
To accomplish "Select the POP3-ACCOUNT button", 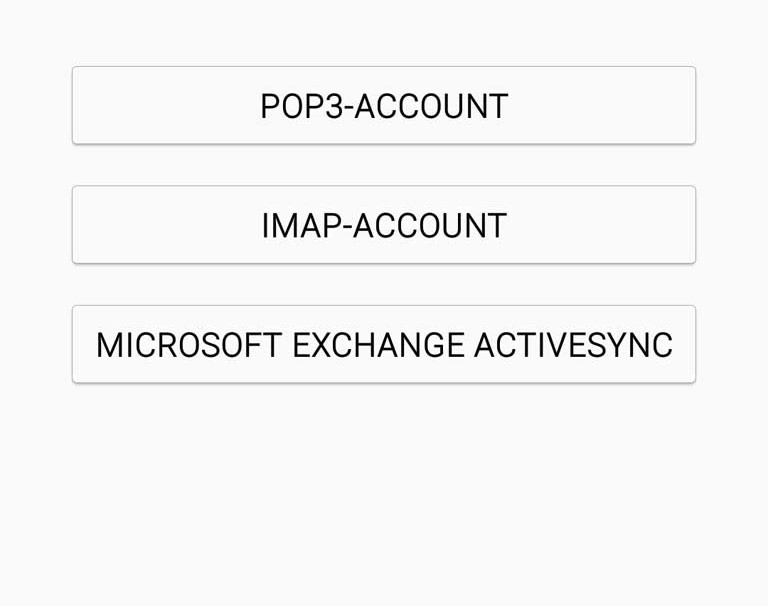I will [x=384, y=105].
